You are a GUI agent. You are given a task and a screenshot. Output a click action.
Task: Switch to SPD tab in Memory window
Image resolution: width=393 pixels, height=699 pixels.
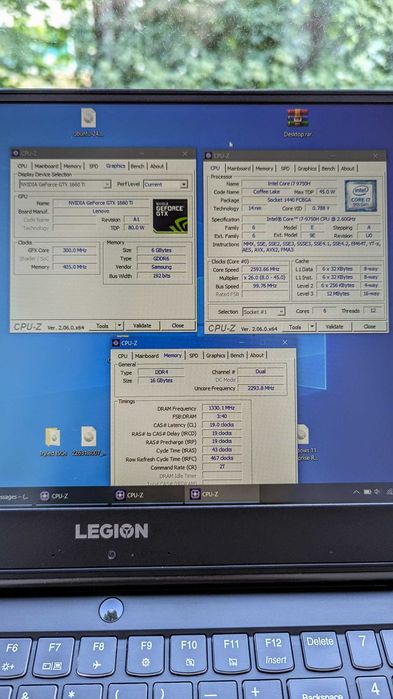[x=193, y=355]
